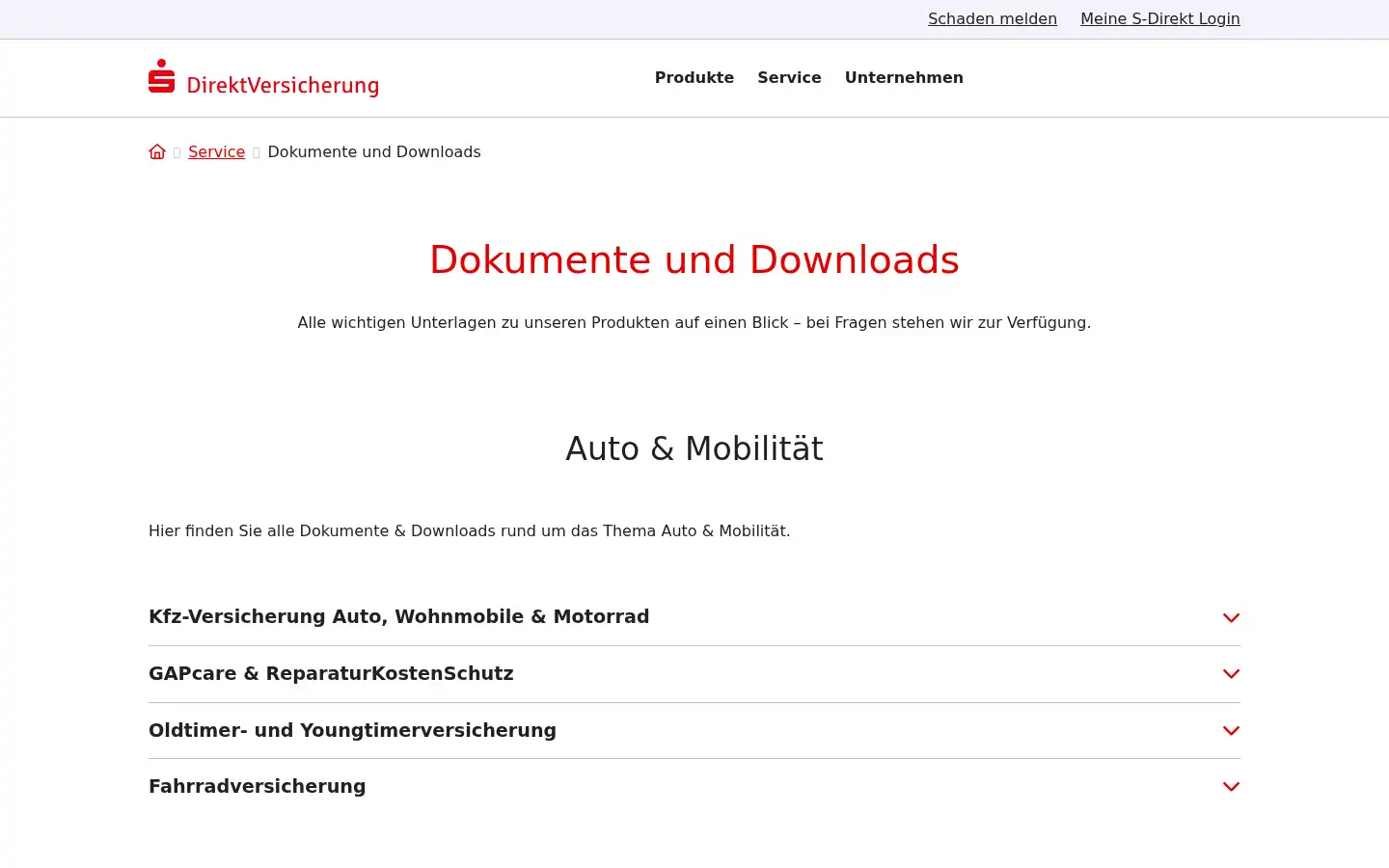Go to the home breadcrumb icon

[157, 151]
